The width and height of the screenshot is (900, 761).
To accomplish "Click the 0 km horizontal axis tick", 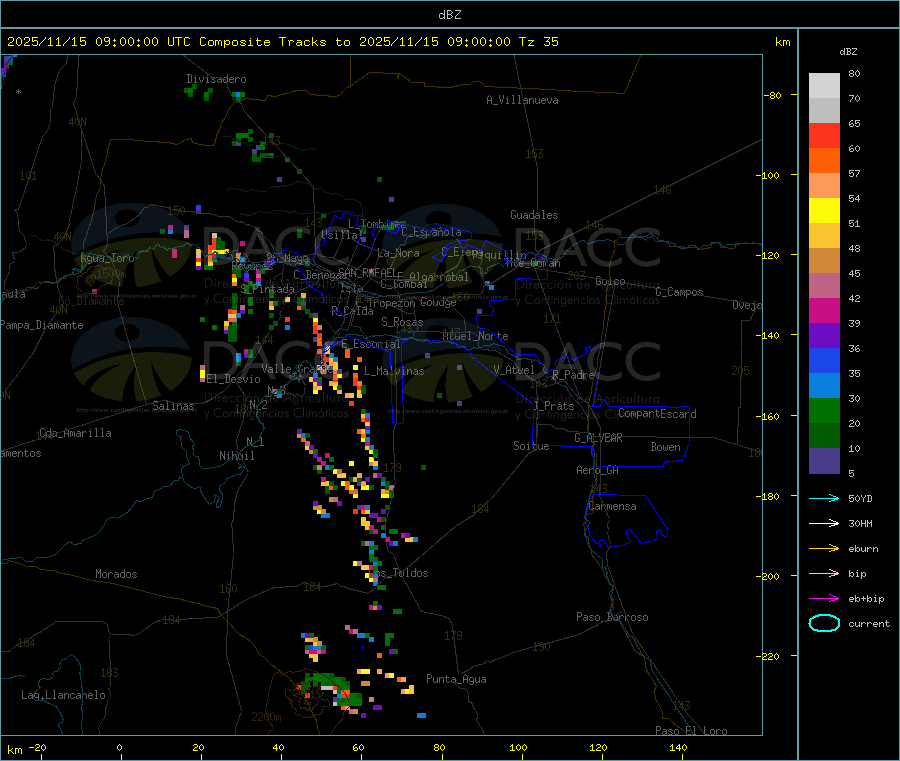I will [119, 747].
